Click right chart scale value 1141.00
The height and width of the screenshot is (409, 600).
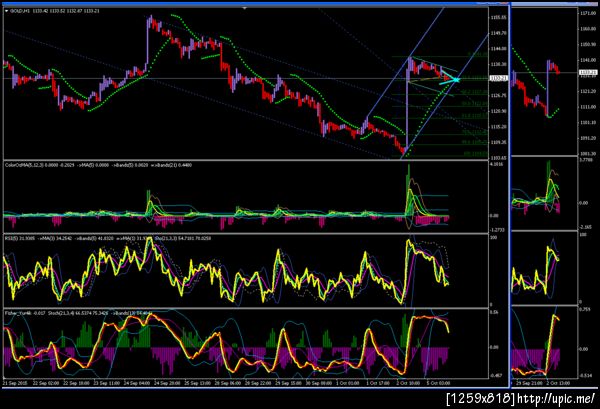click(588, 60)
